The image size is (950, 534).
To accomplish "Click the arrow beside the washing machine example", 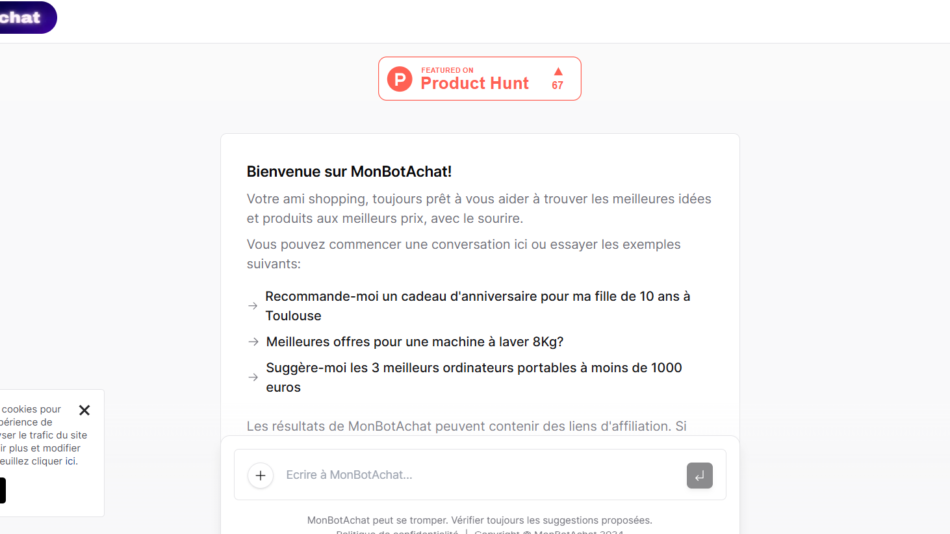I will (253, 342).
